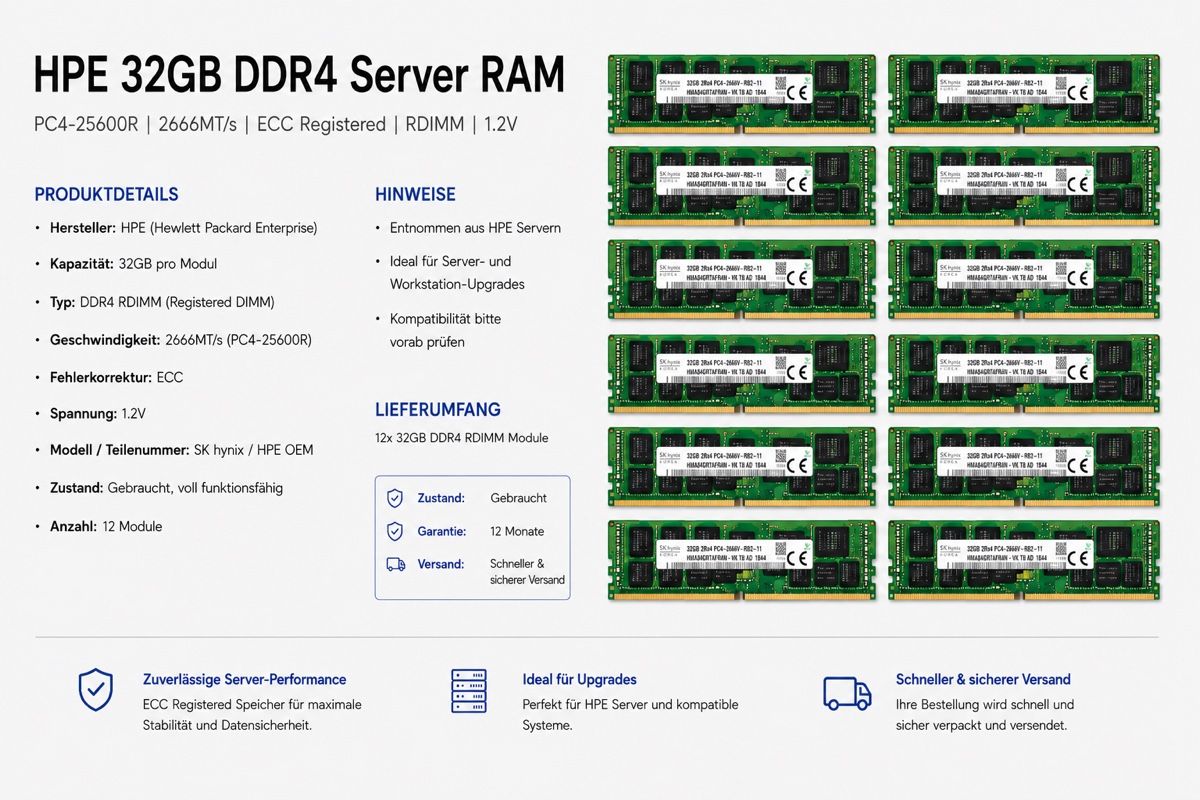Click the shield check icon beside Garantie
1200x800 pixels.
click(x=395, y=531)
